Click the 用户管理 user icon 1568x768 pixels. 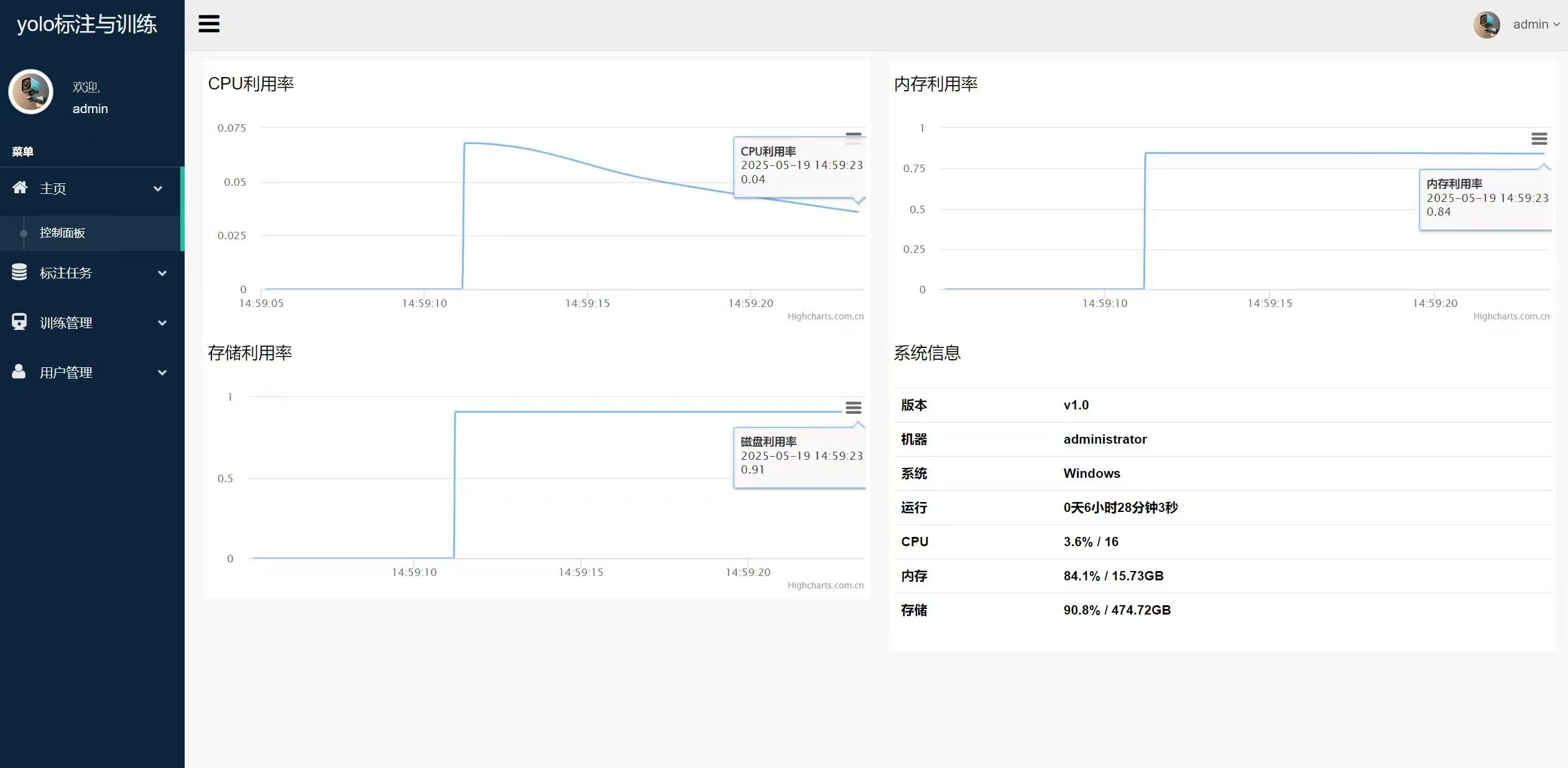click(19, 372)
